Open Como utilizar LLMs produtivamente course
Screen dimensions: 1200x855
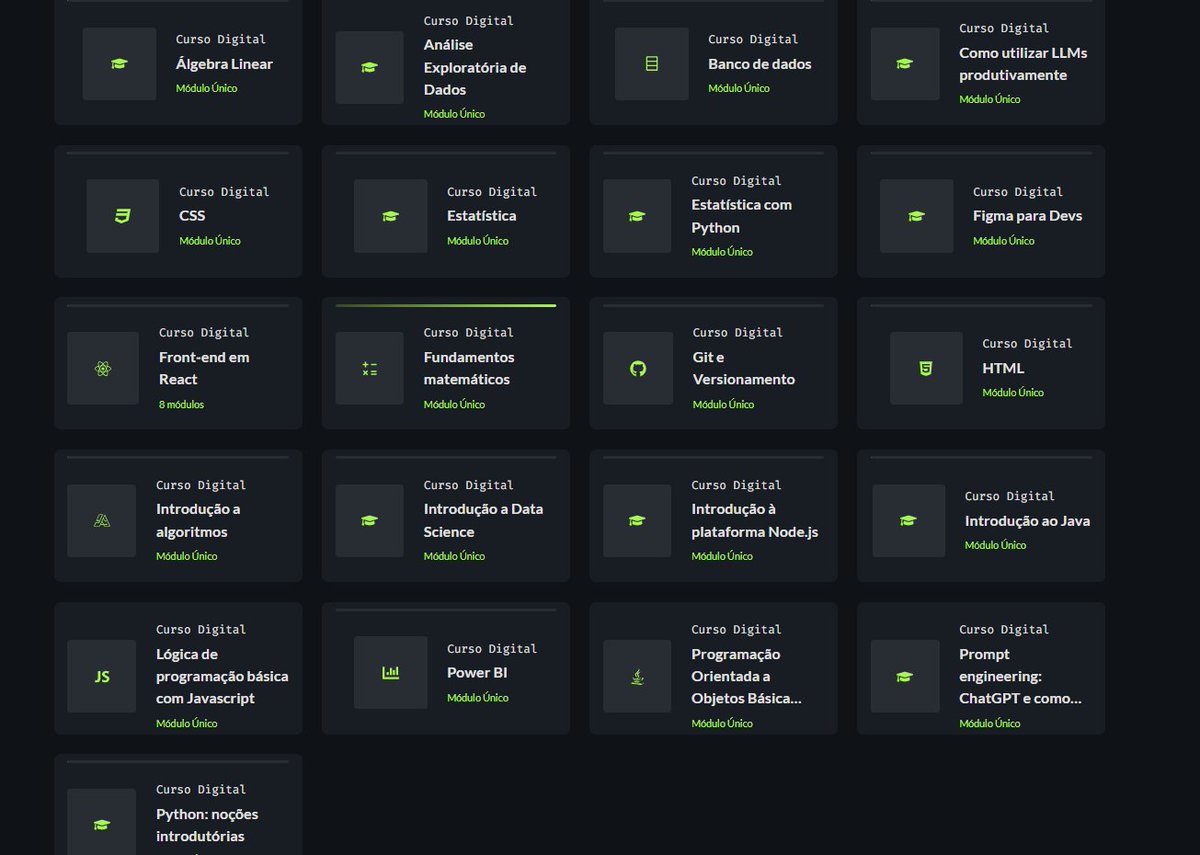(x=1023, y=64)
